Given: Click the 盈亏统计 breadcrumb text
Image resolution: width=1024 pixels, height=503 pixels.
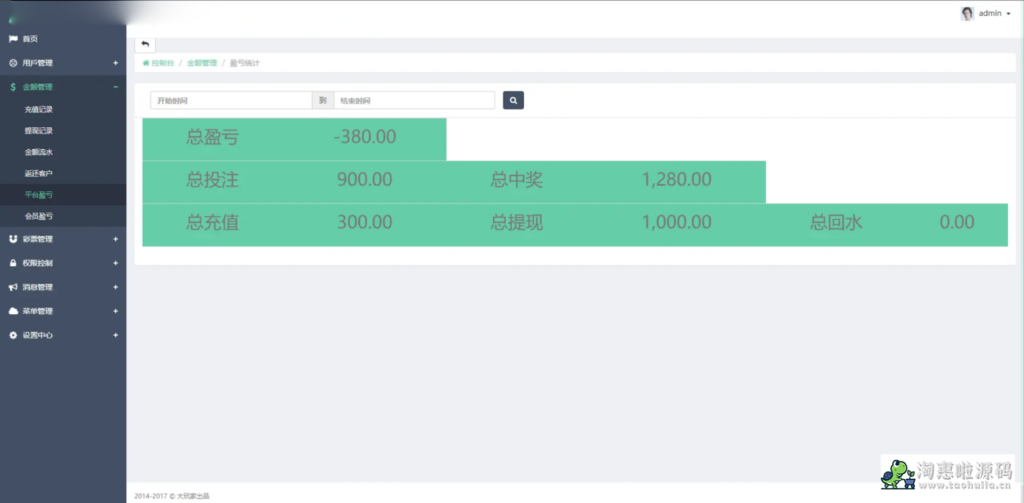Looking at the screenshot, I should point(246,63).
